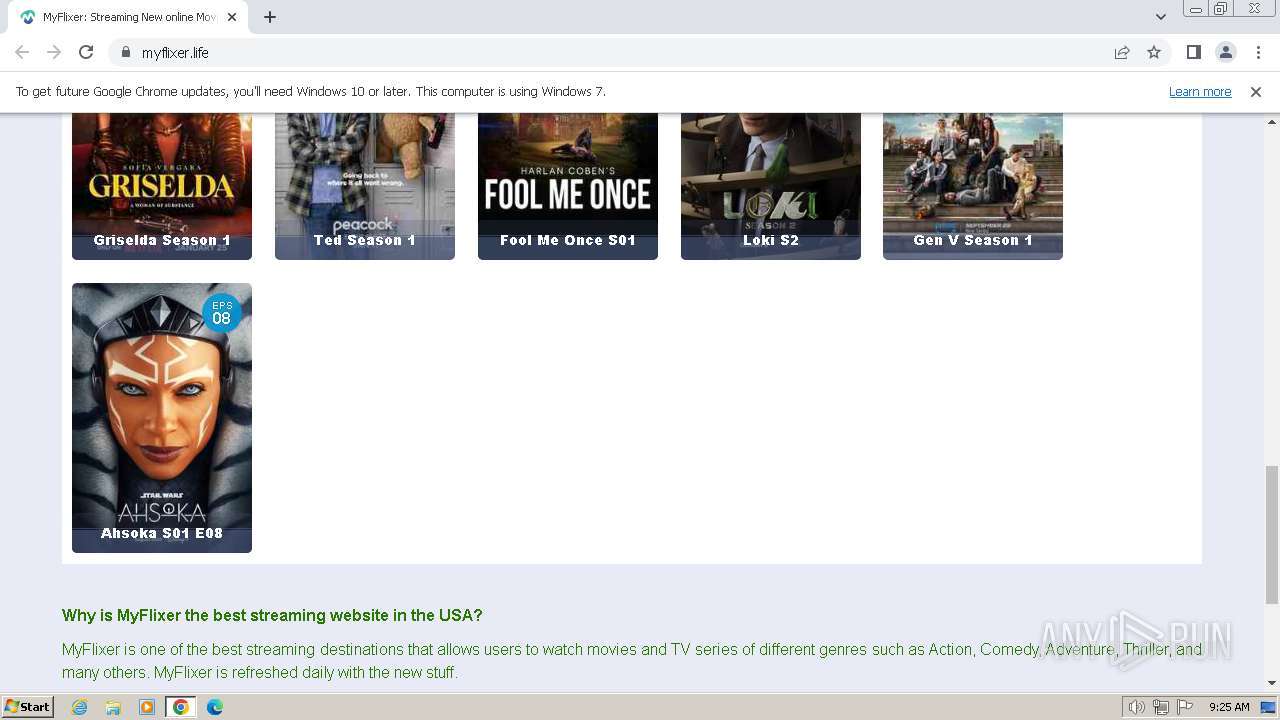Image resolution: width=1280 pixels, height=720 pixels.
Task: Open Windows Media Player from taskbar
Action: pos(147,707)
